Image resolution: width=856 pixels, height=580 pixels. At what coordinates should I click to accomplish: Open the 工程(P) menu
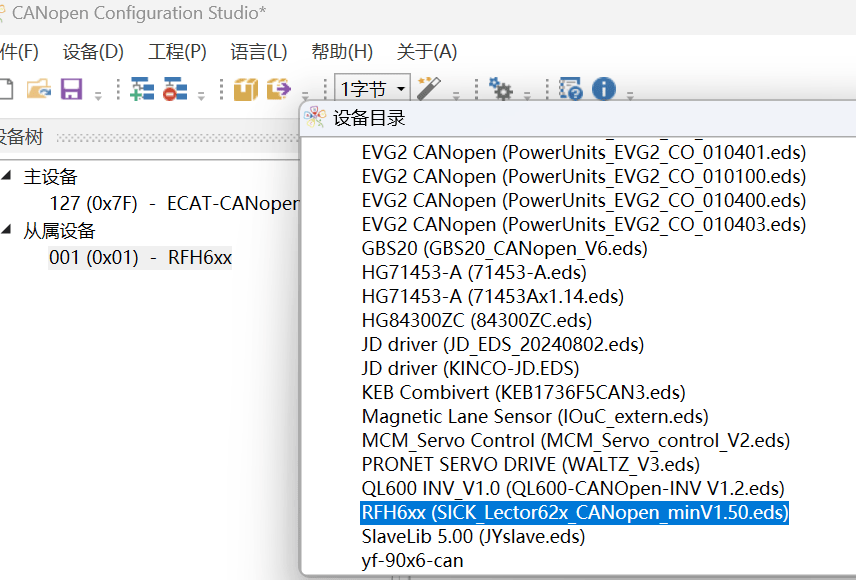(177, 52)
